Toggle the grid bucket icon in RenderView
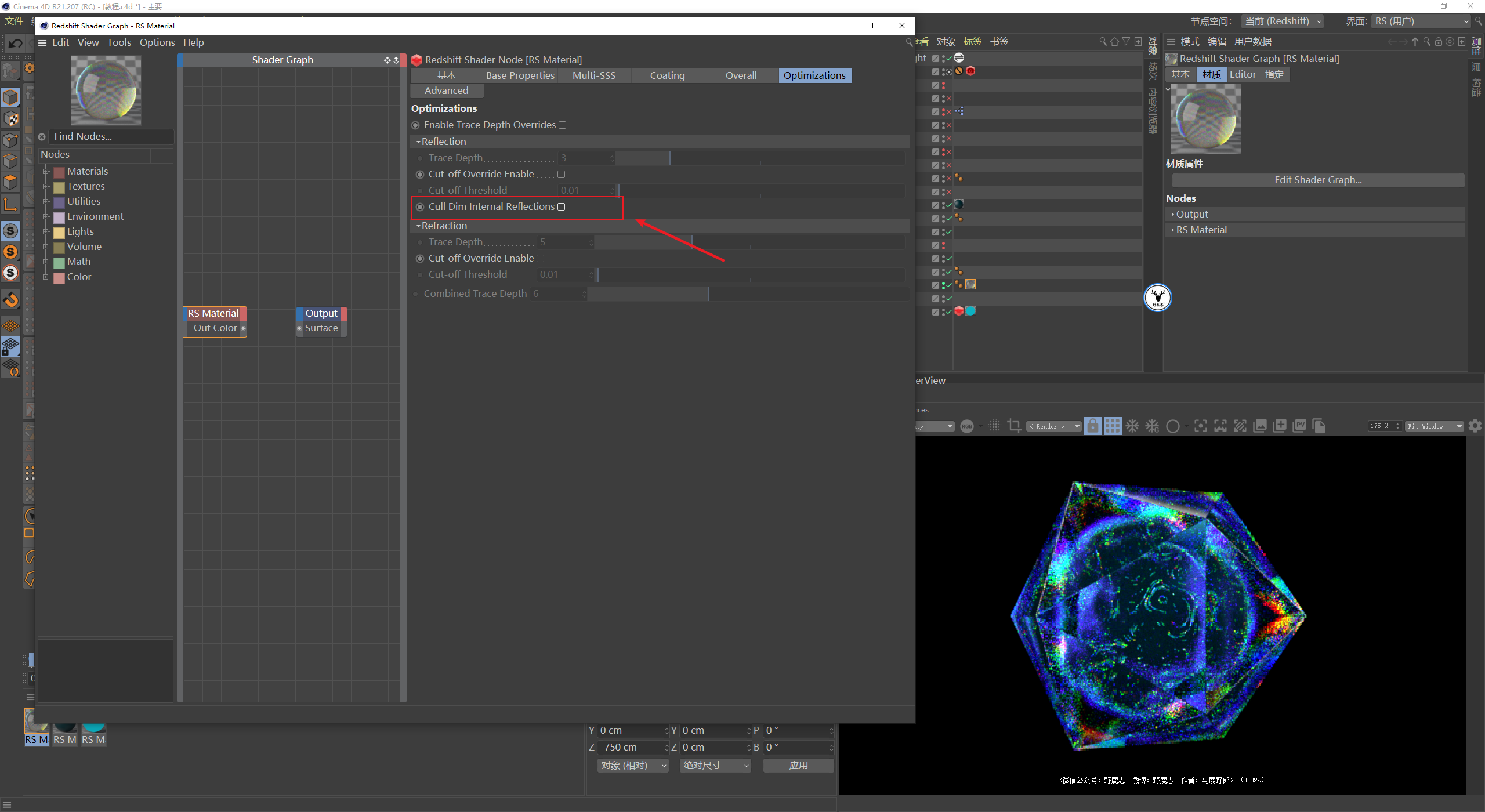Image resolution: width=1485 pixels, height=812 pixels. click(x=1112, y=426)
